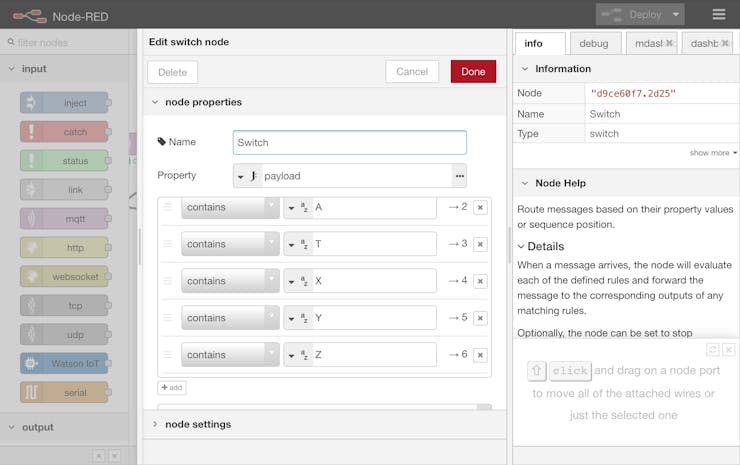Open the Deploy options dropdown arrow

(x=676, y=15)
